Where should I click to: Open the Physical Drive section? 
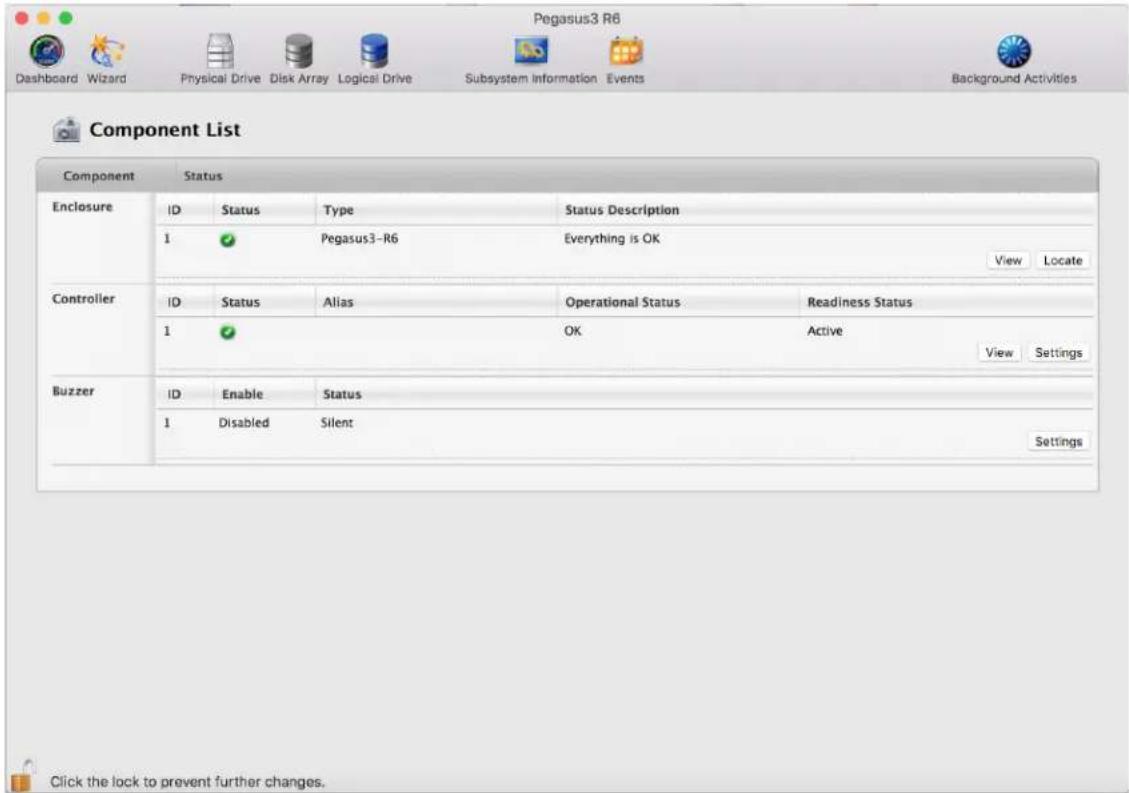click(x=220, y=59)
